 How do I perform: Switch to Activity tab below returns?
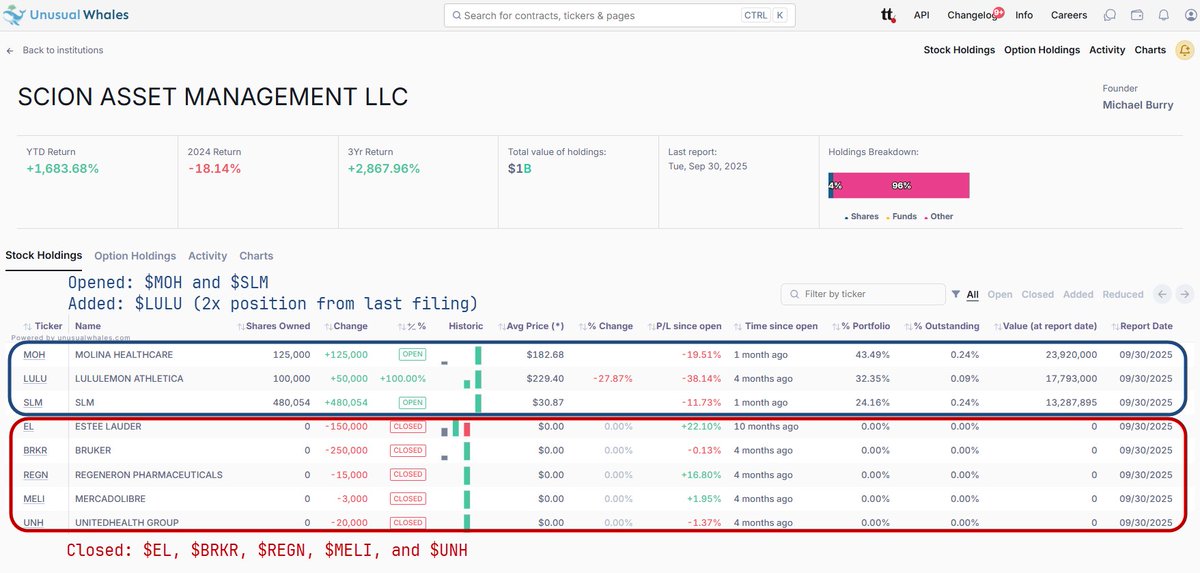208,256
